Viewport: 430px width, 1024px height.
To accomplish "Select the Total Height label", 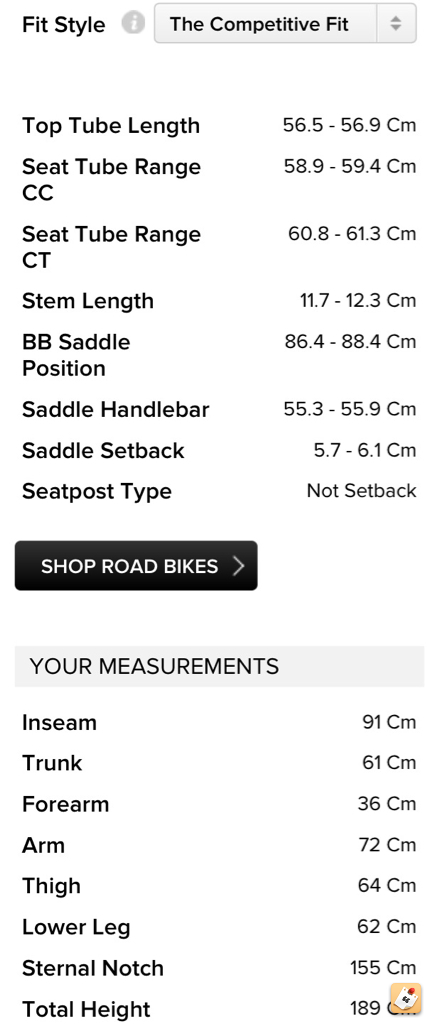I will [86, 1009].
